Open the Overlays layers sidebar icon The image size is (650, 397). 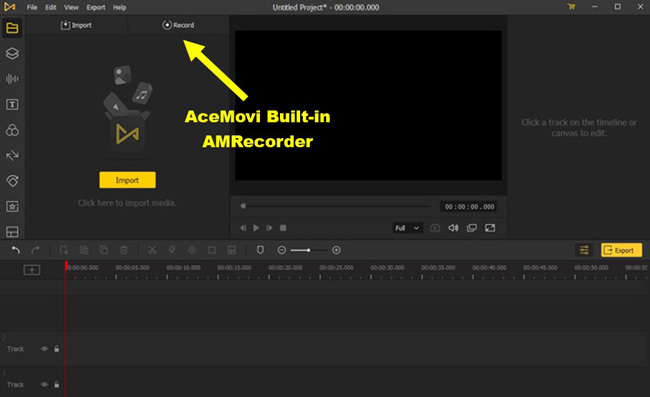12,53
